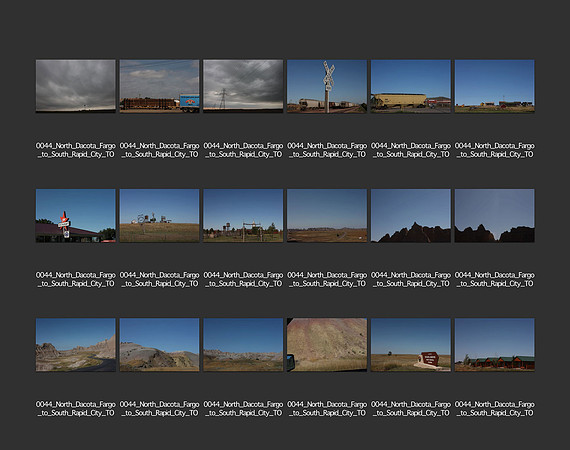This screenshot has height=450, width=570.
Task: Open the reddish hill through car window photo
Action: (x=327, y=345)
